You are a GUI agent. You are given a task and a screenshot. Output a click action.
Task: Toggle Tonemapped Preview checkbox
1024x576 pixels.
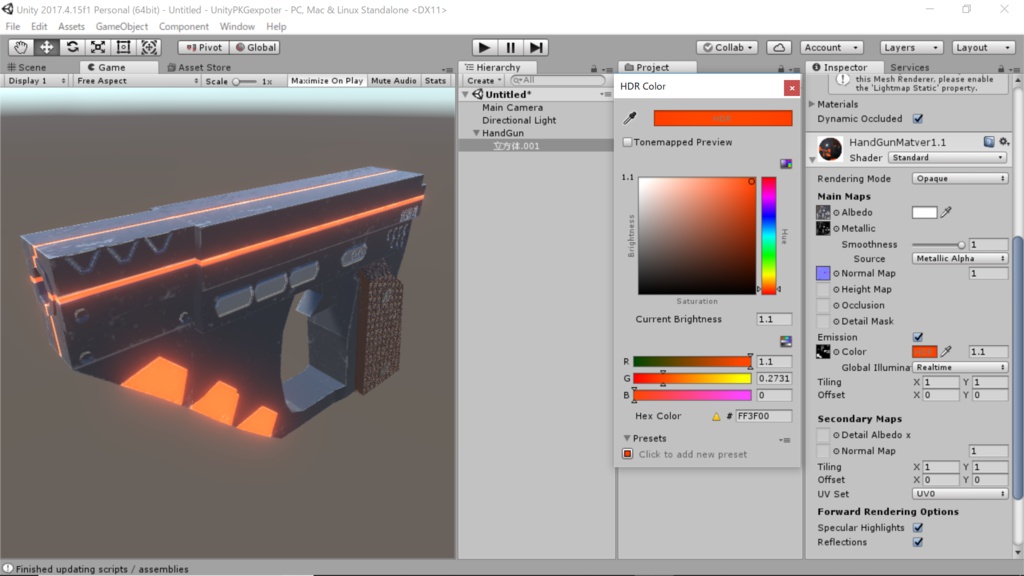[x=627, y=142]
